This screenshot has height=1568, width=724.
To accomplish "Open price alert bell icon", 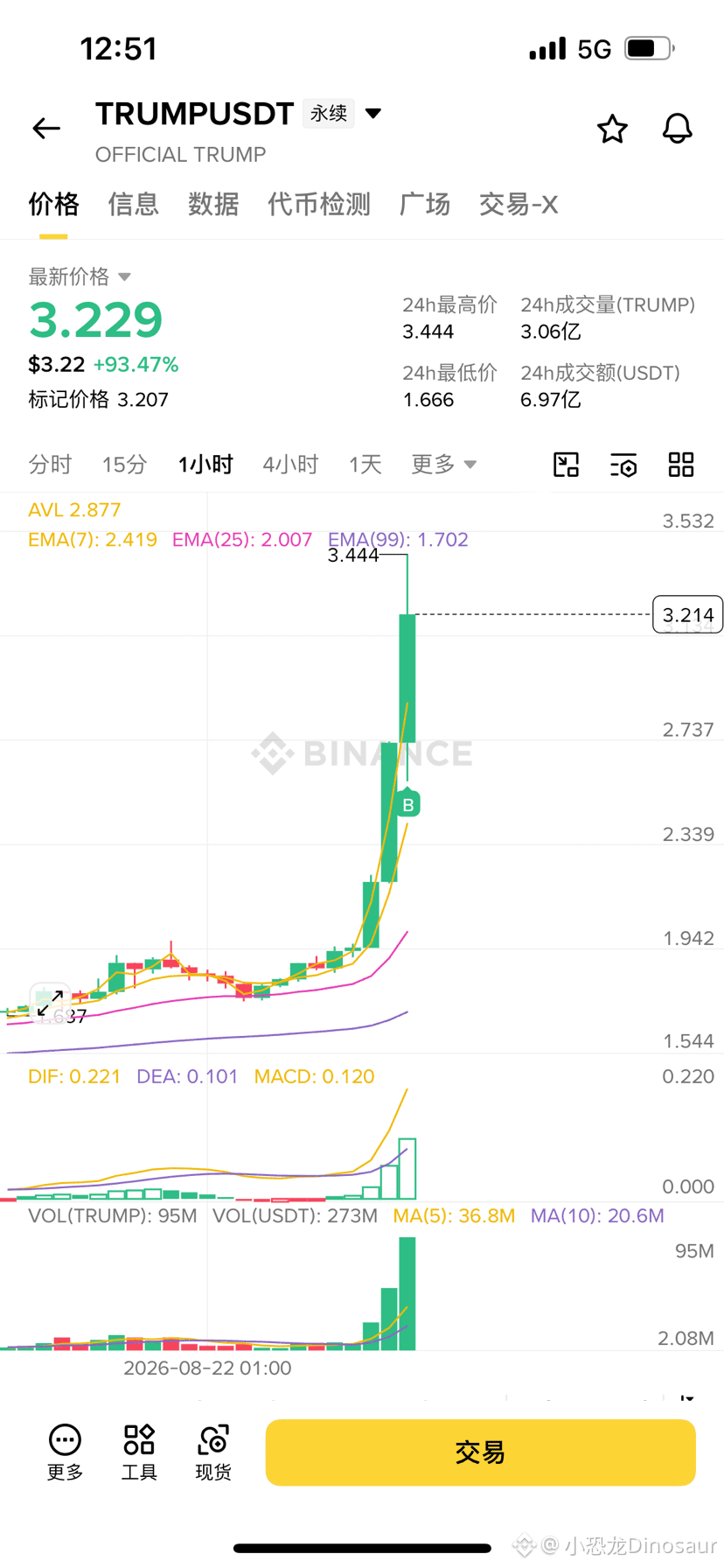I will [x=677, y=129].
